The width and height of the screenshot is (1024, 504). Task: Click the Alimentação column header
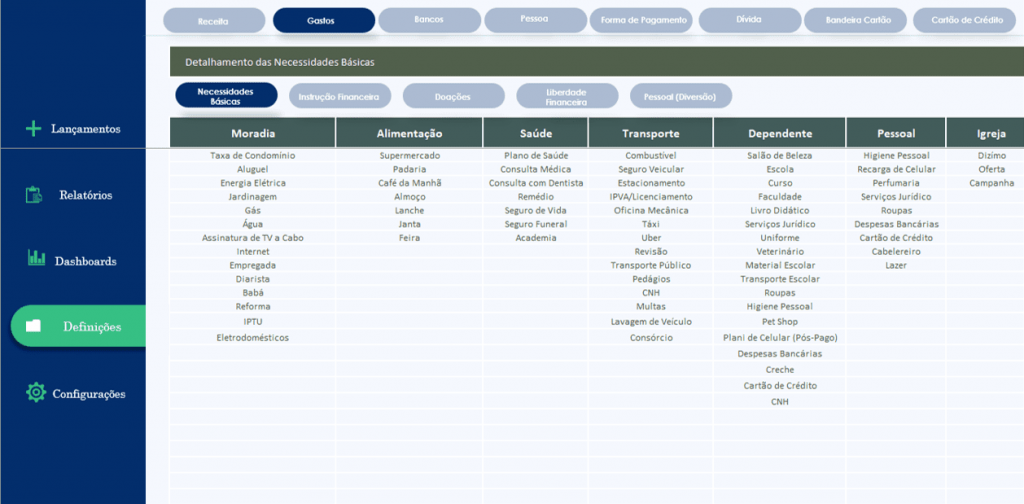coord(409,133)
